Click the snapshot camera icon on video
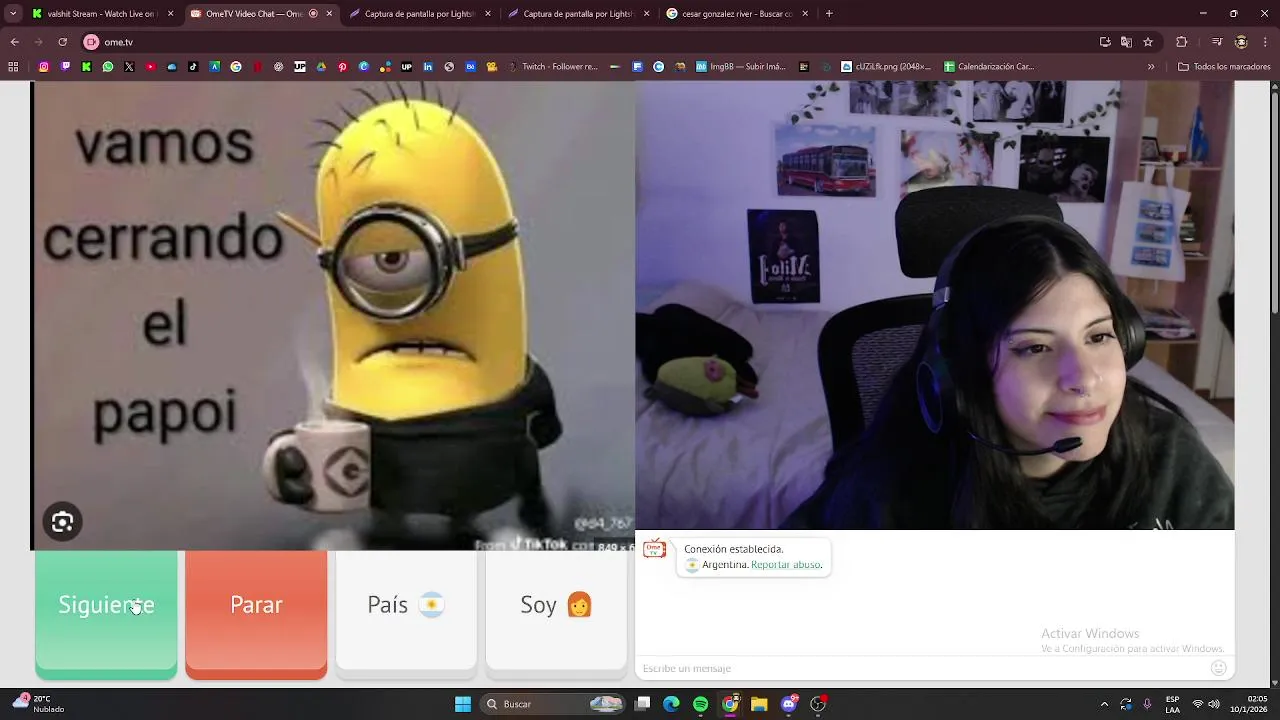1280x720 pixels. point(62,522)
